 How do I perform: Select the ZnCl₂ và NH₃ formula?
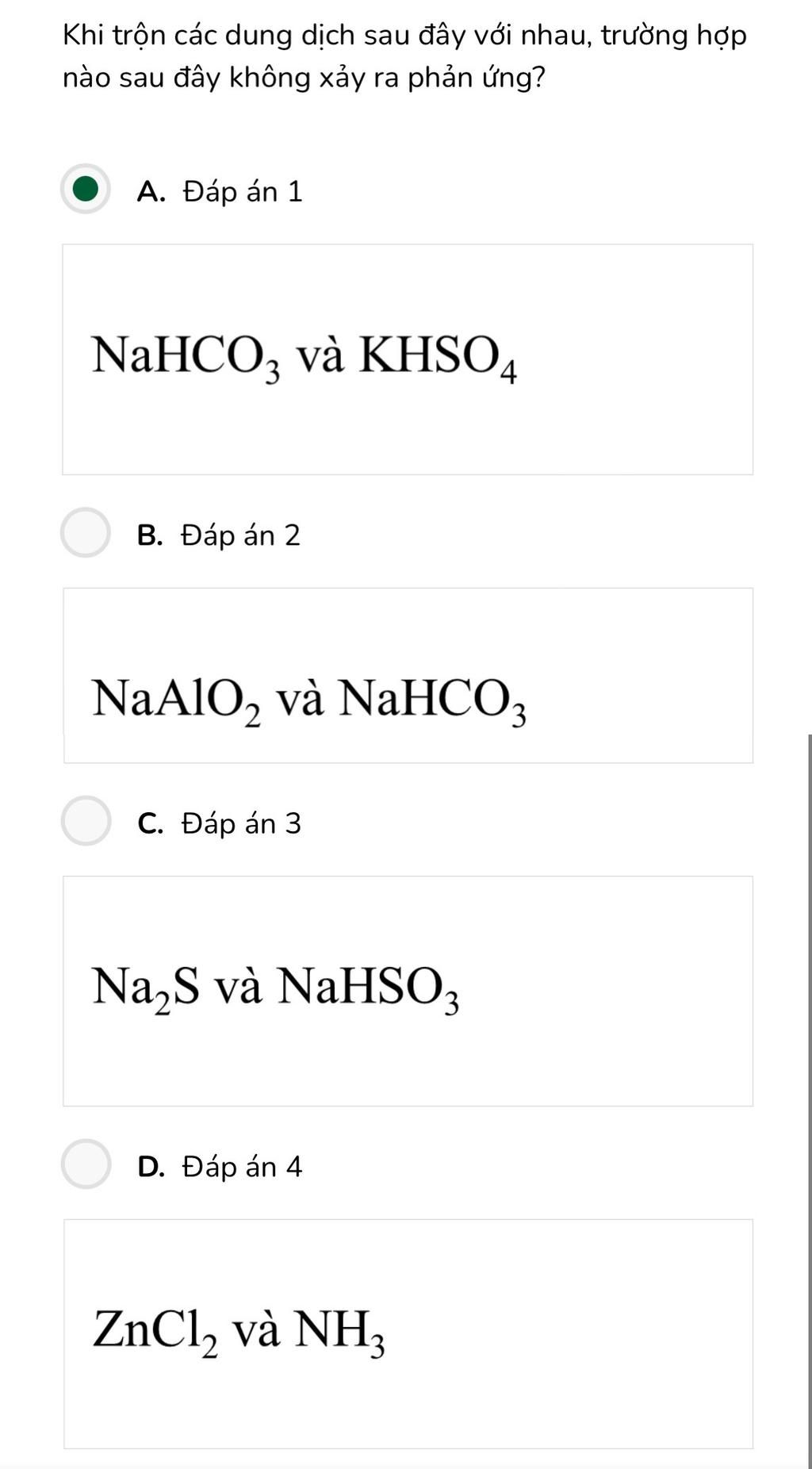point(239,1332)
